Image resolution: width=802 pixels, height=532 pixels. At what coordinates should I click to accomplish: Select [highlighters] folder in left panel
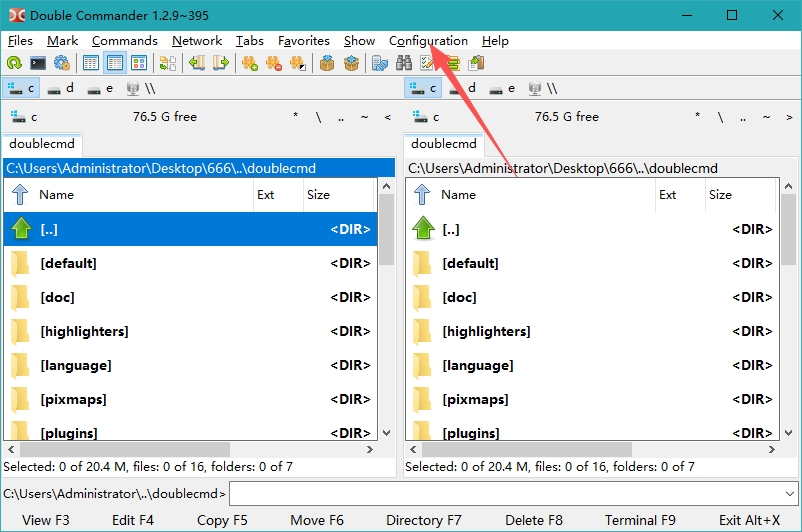(190, 331)
